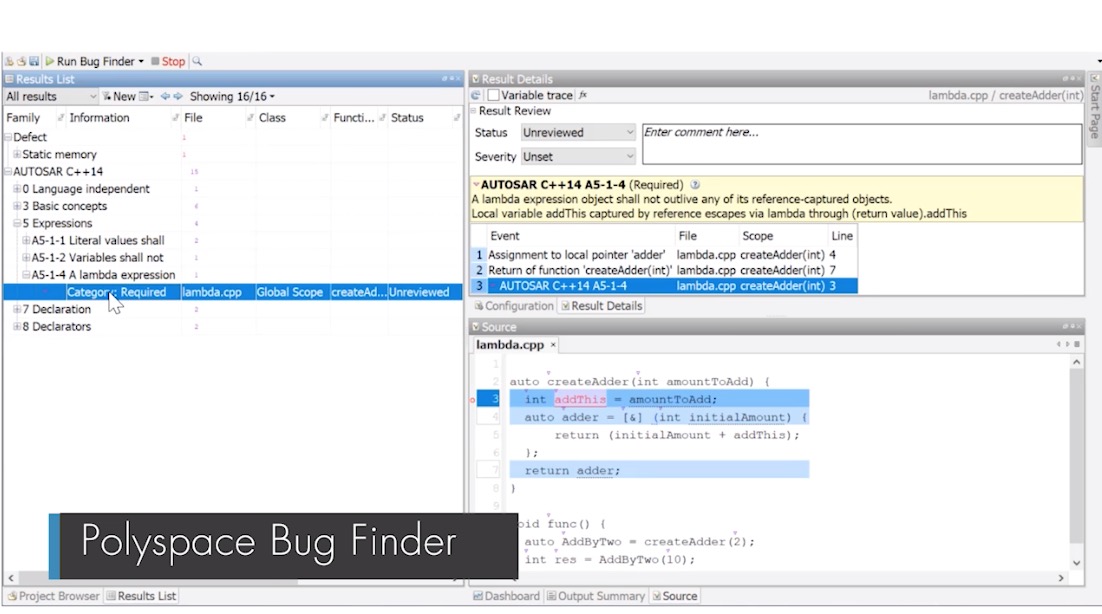Screen dimensions: 1102x614
Task: Collapse the 5 Expressions node
Action: (17, 223)
